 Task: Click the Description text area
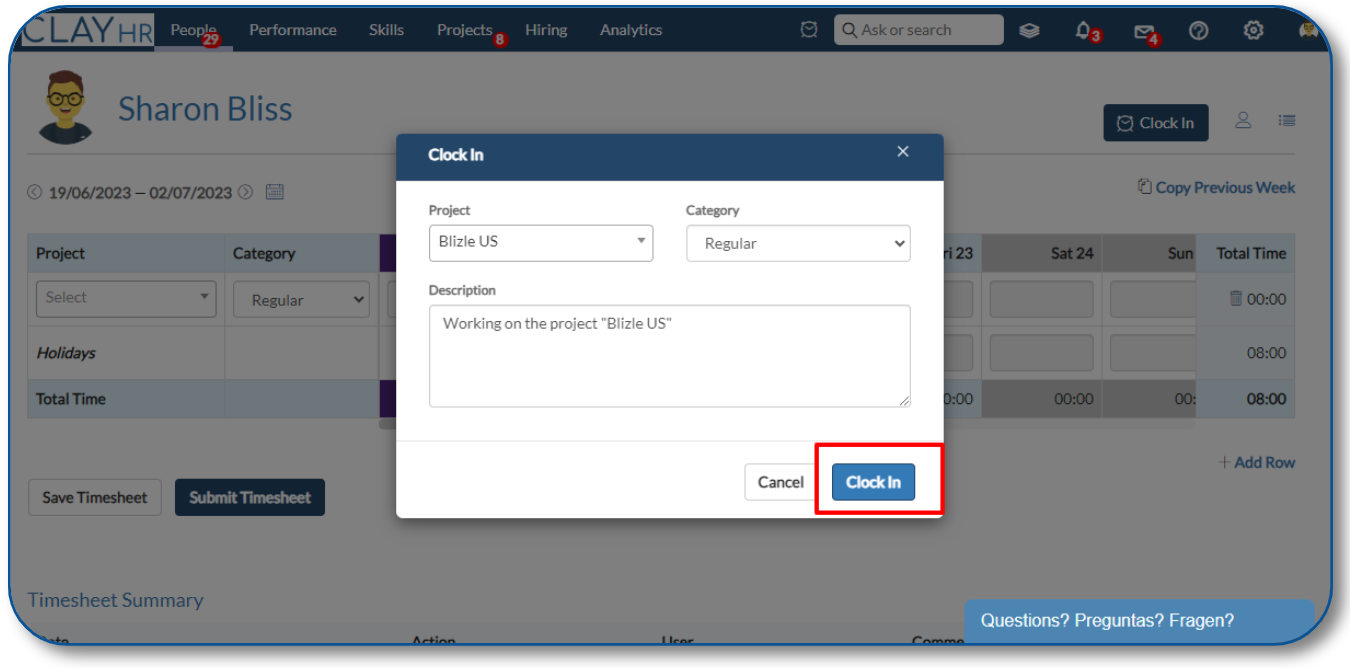click(x=670, y=356)
